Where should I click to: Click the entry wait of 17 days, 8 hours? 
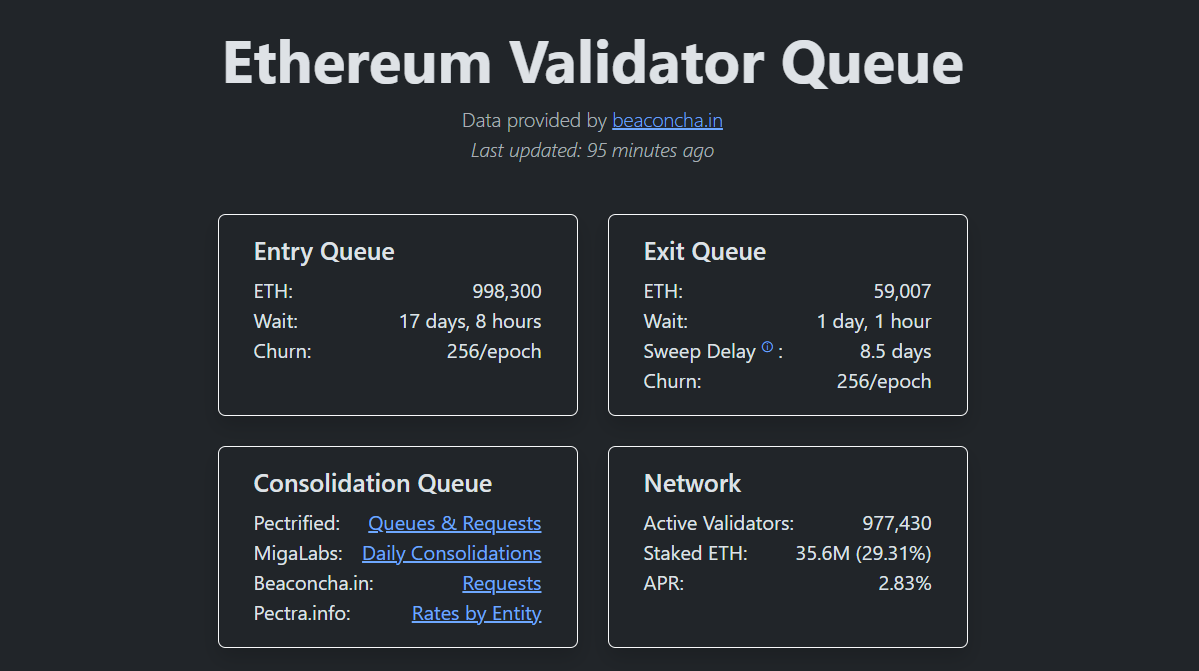[x=470, y=322]
